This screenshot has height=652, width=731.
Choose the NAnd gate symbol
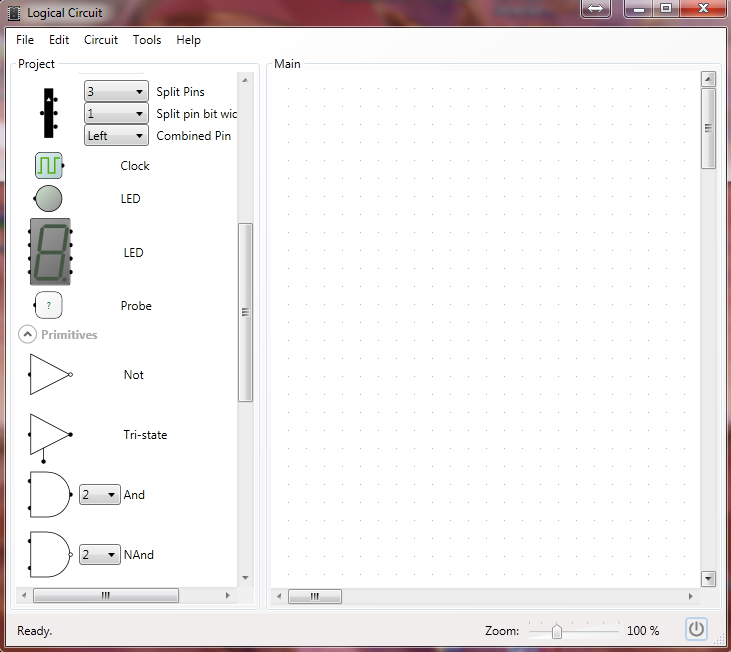[x=50, y=554]
